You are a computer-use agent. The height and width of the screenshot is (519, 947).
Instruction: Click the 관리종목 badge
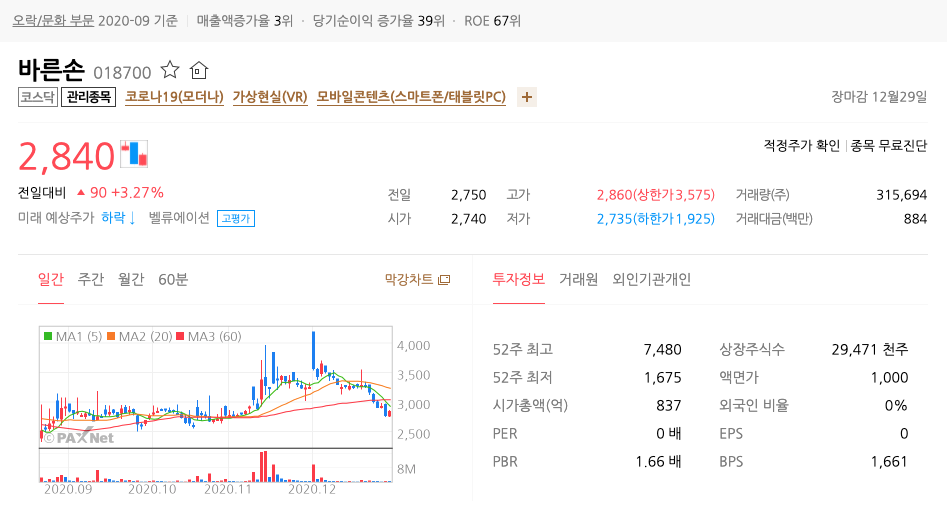coord(88,97)
